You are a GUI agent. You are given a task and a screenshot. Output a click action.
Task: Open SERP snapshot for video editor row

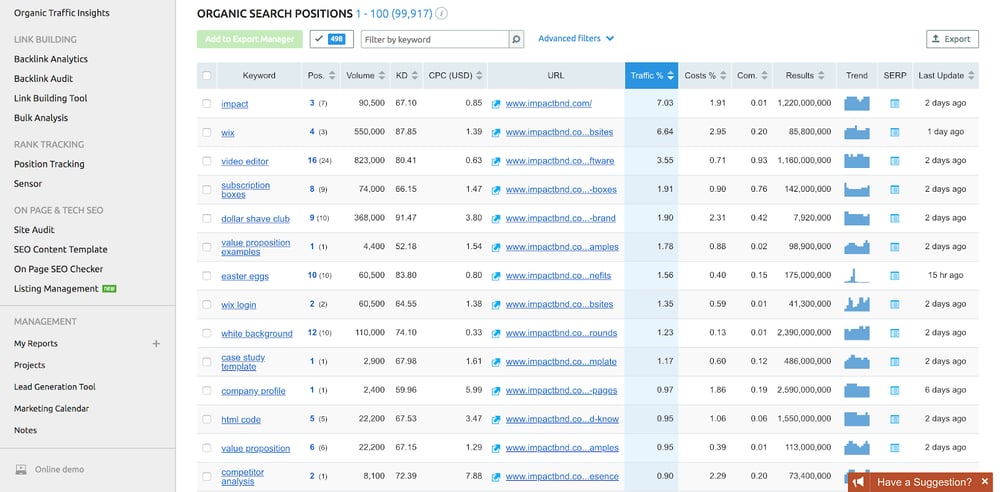coord(895,161)
